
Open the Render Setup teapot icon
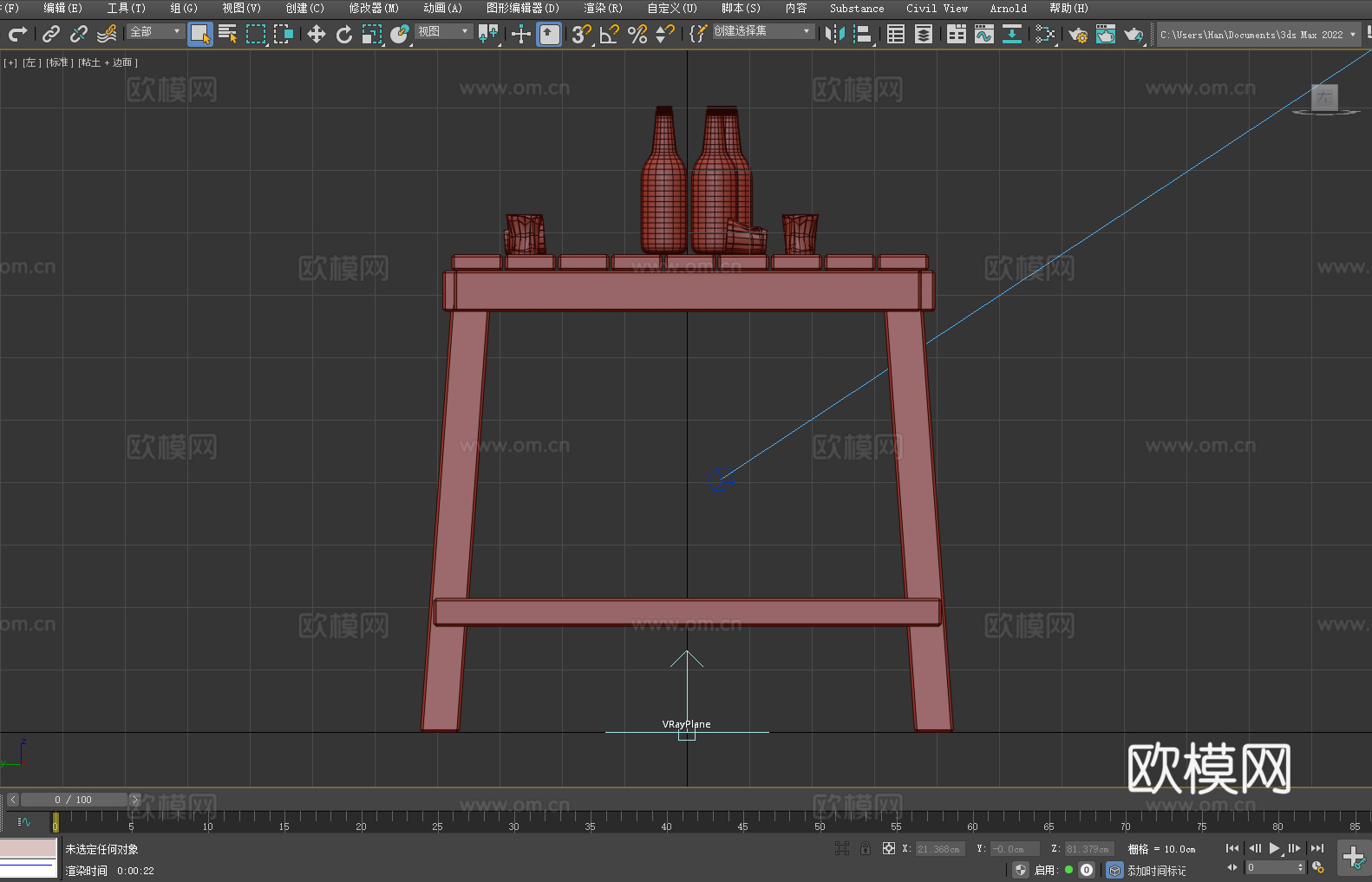(1077, 34)
